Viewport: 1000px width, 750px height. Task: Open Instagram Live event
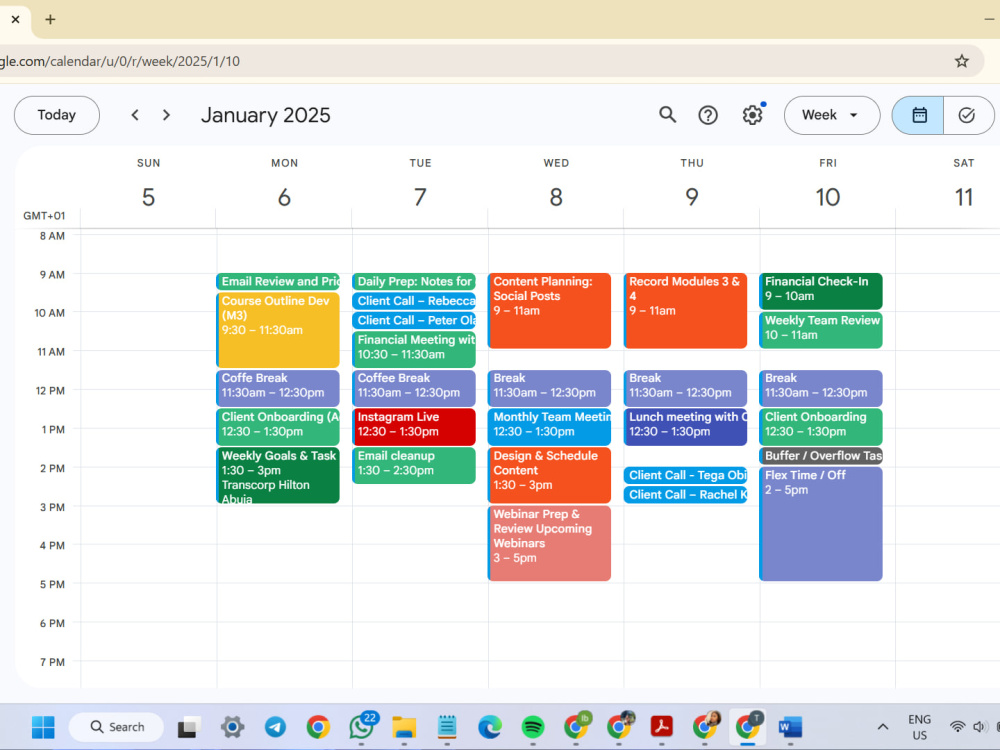(414, 427)
